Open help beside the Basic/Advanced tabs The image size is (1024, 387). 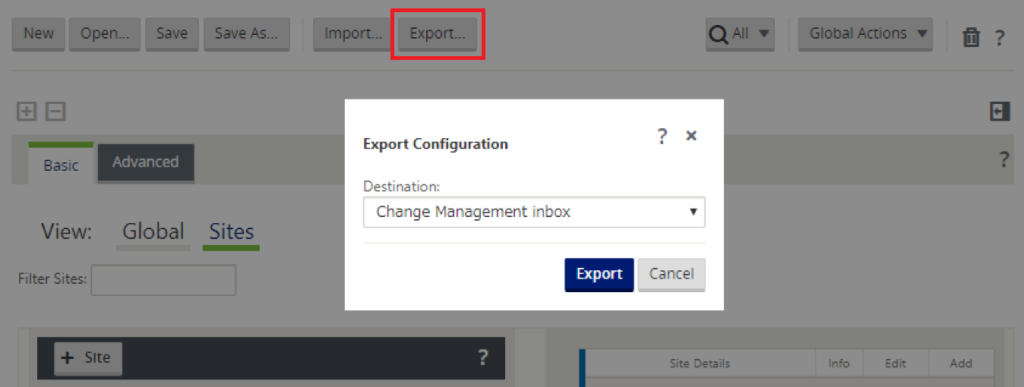[1004, 159]
